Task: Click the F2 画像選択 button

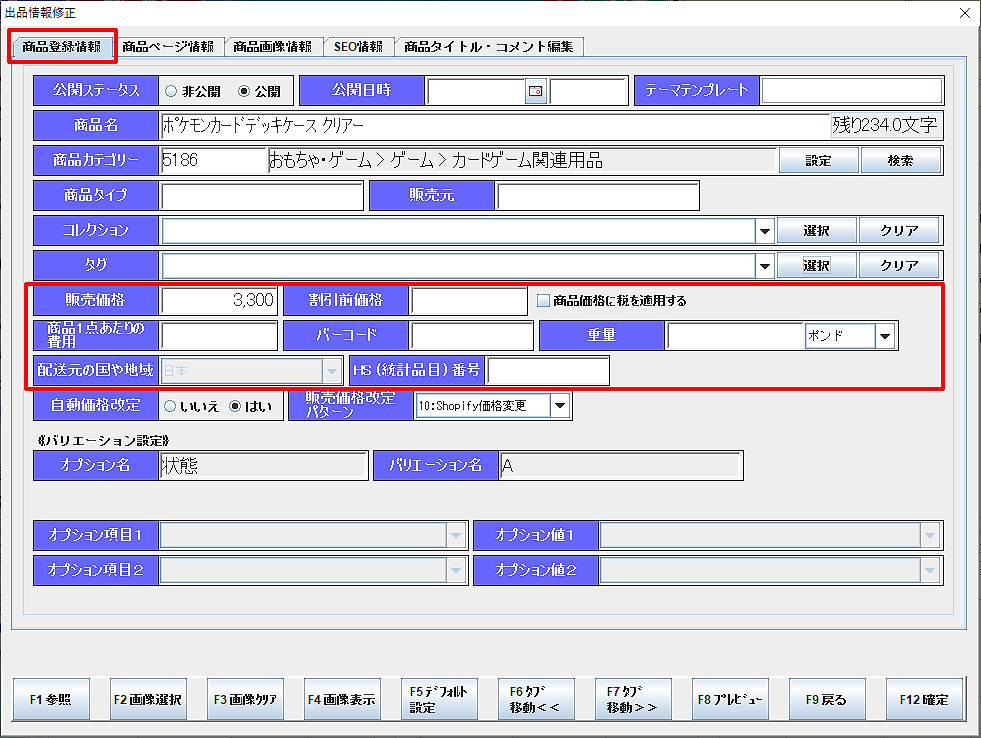Action: pyautogui.click(x=148, y=699)
